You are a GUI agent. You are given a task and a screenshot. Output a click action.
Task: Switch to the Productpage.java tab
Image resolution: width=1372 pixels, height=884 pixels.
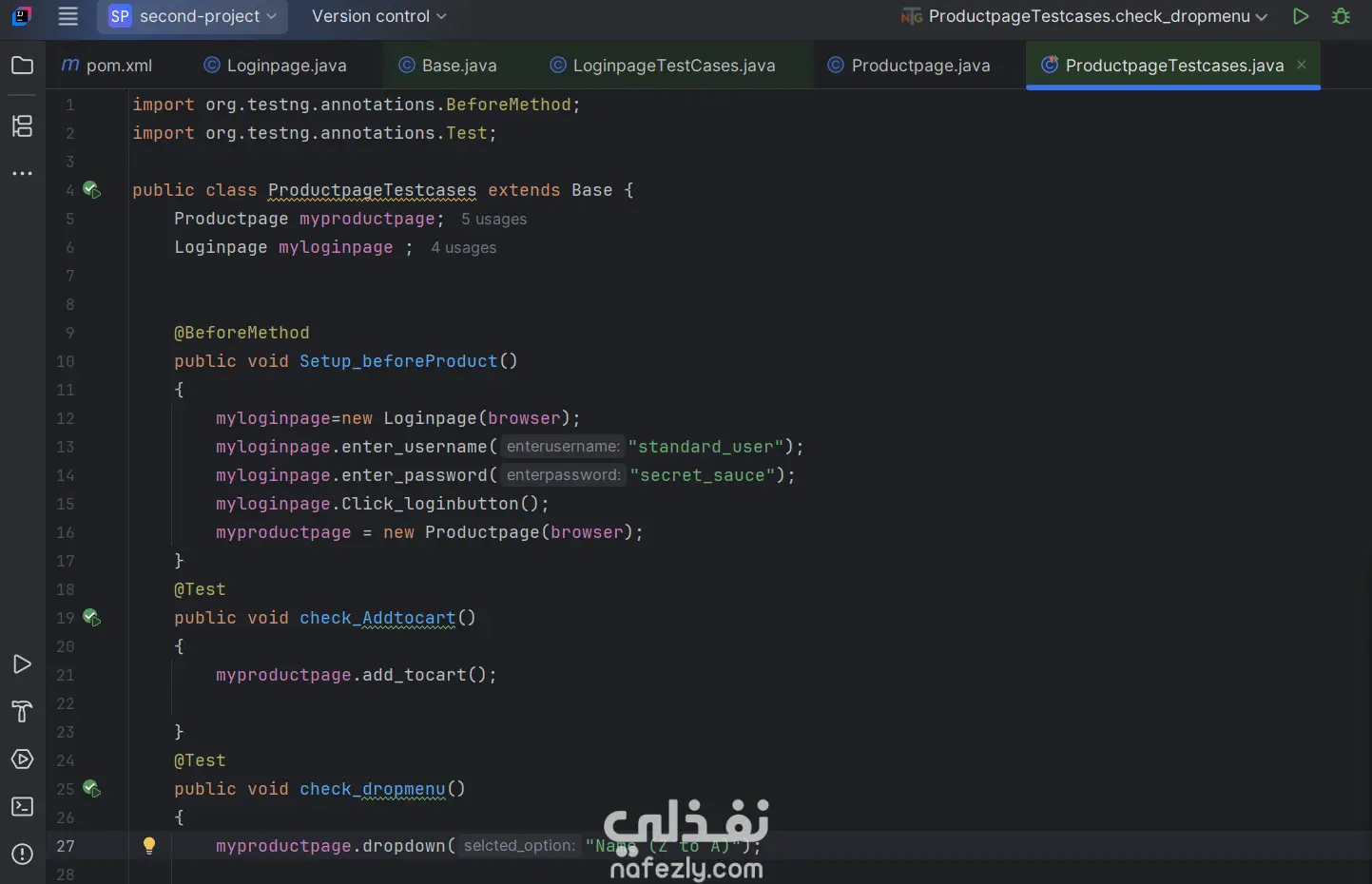pos(909,66)
